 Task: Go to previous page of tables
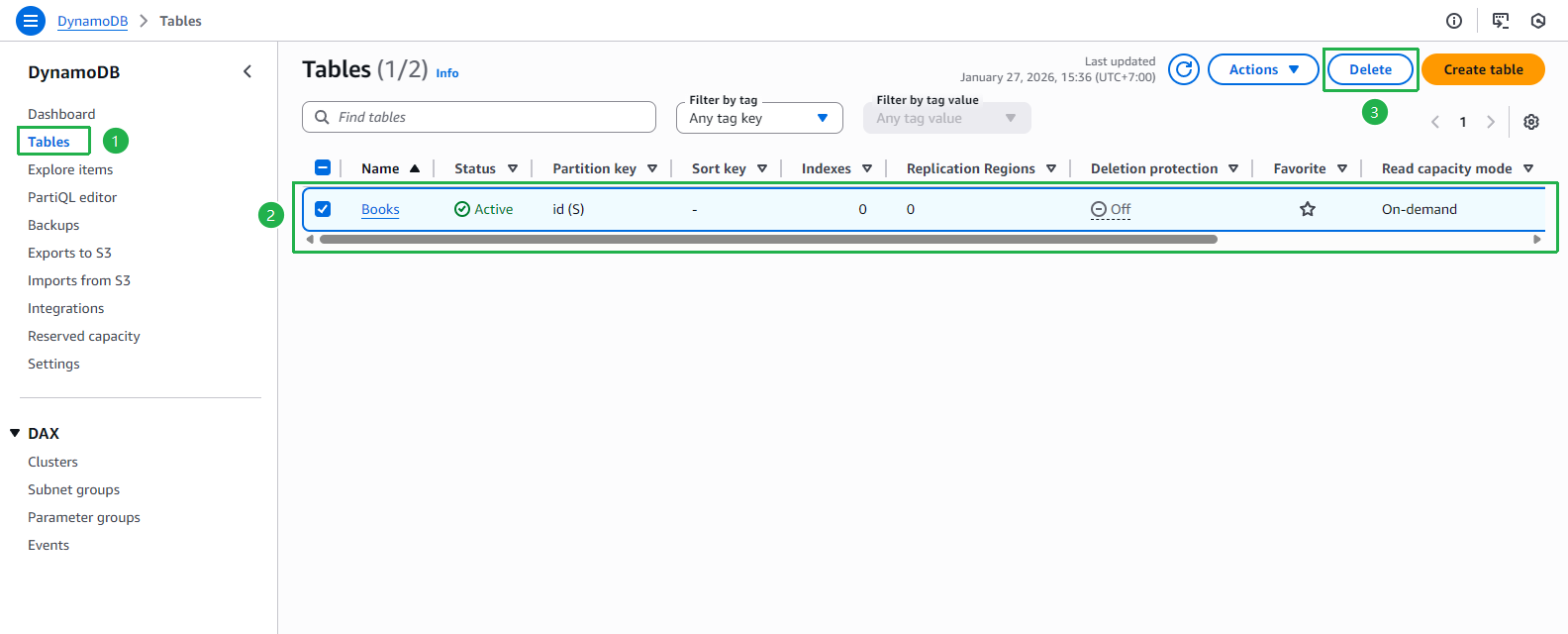tap(1435, 122)
